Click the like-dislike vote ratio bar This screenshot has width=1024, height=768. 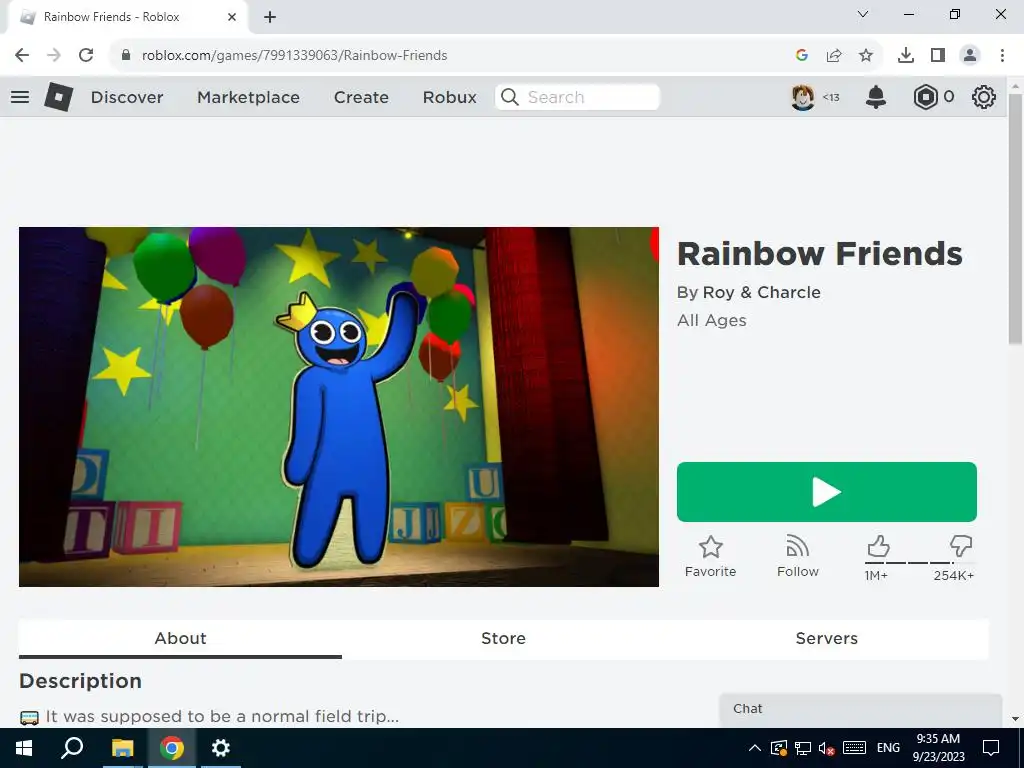pyautogui.click(x=920, y=562)
